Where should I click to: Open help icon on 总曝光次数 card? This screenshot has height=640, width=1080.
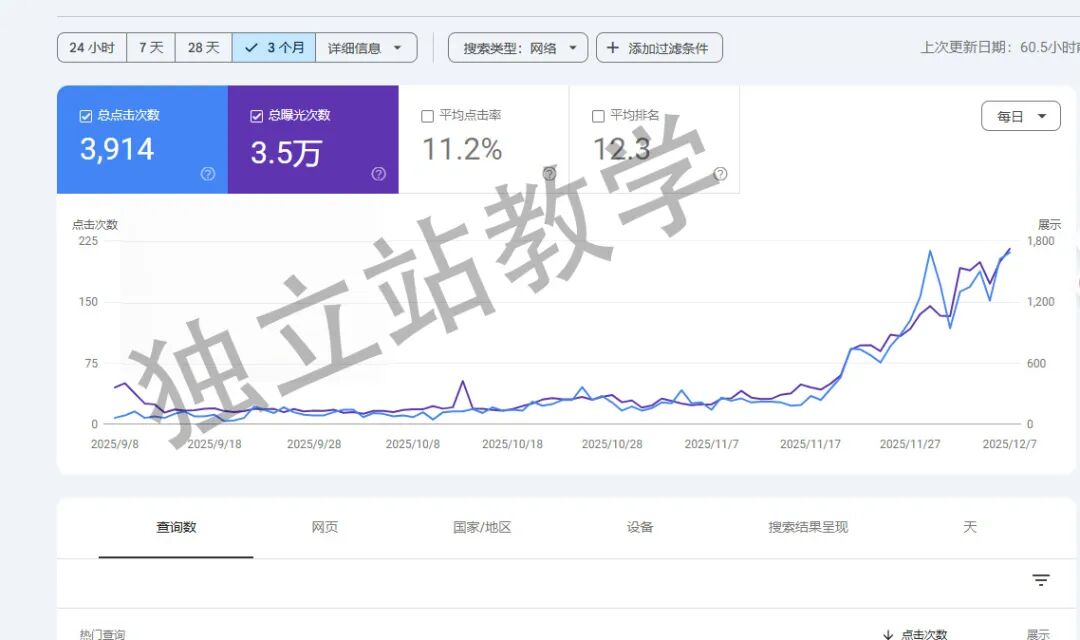tap(378, 174)
